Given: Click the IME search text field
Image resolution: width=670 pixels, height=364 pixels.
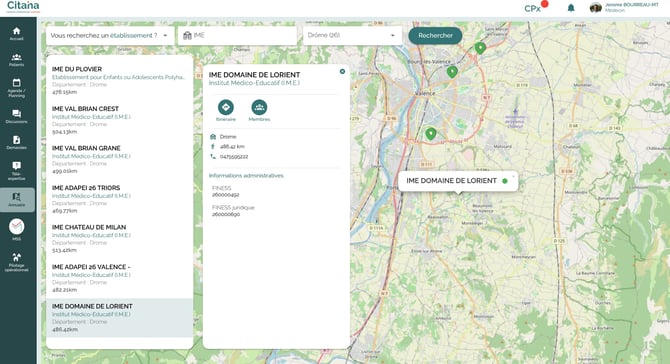Looking at the screenshot, I should pyautogui.click(x=238, y=35).
